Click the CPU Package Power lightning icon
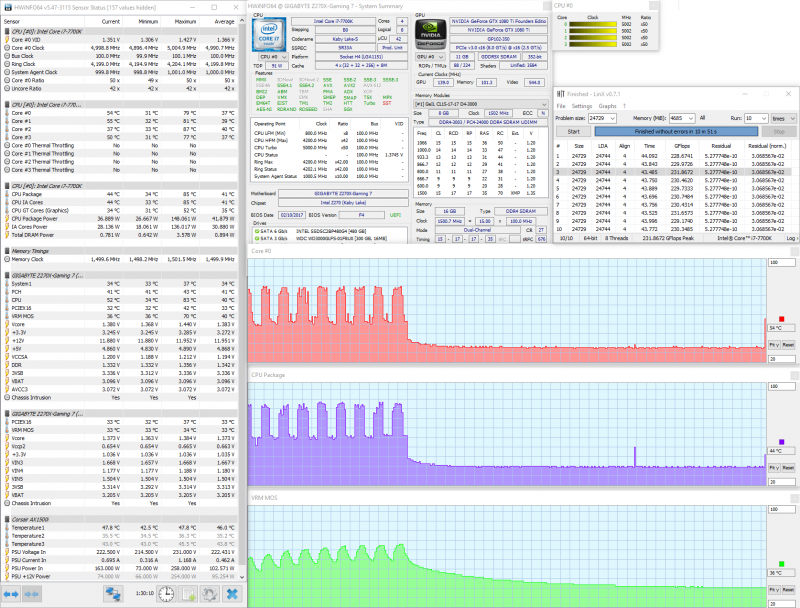This screenshot has height=608, width=800. [x=7, y=219]
